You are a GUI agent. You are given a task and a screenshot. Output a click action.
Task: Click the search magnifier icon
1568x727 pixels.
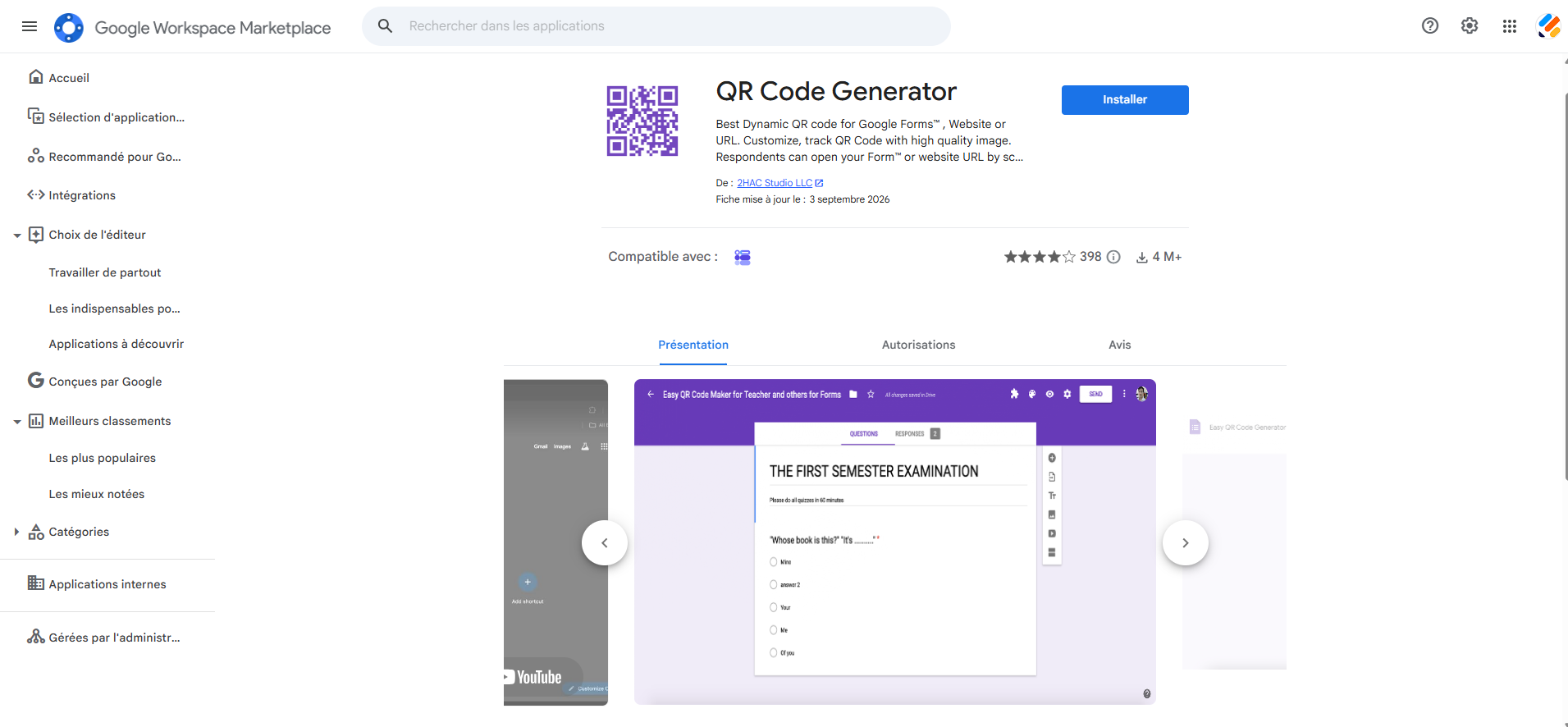click(385, 26)
